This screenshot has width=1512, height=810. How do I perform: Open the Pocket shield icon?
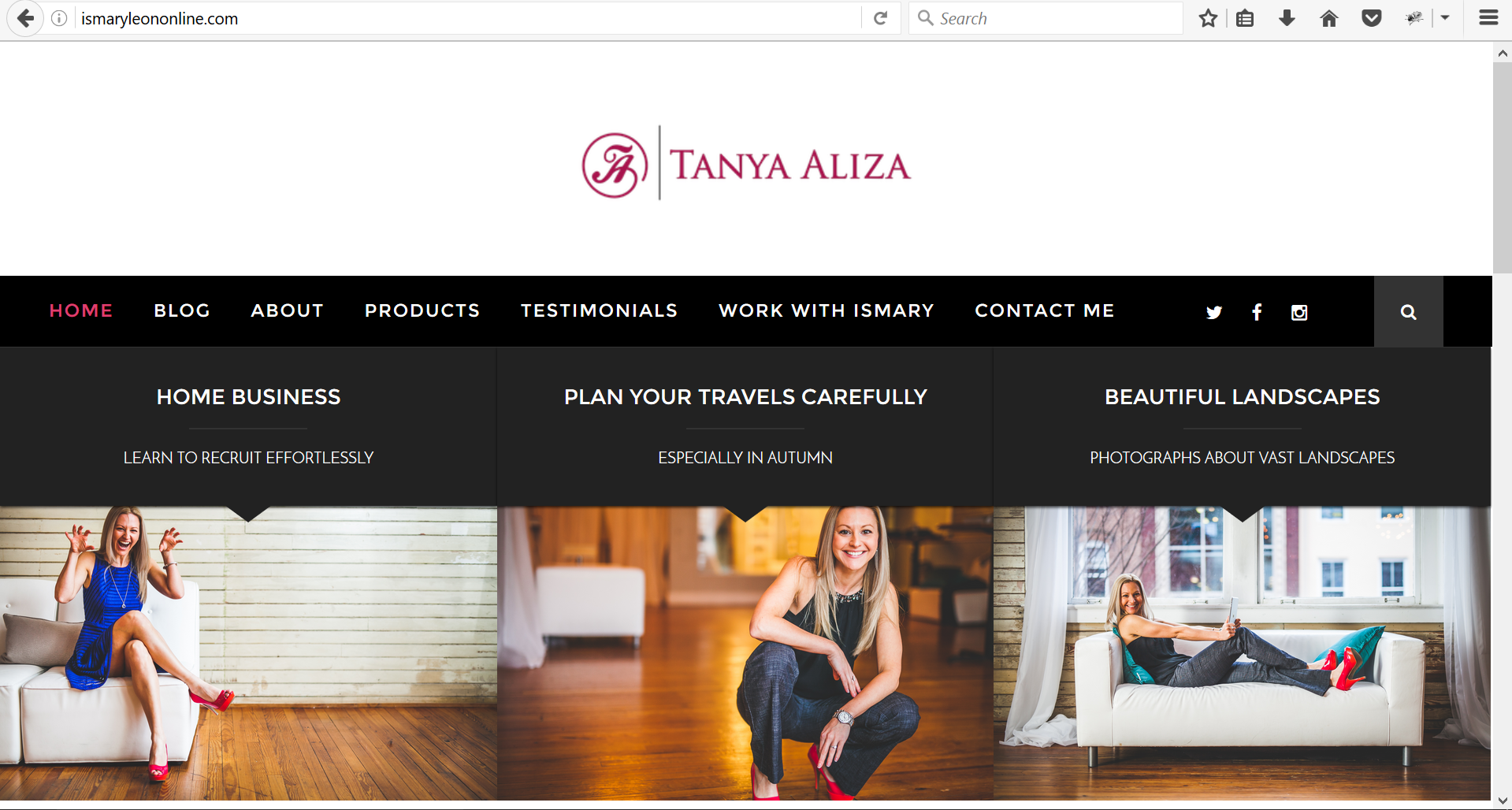tap(1371, 18)
